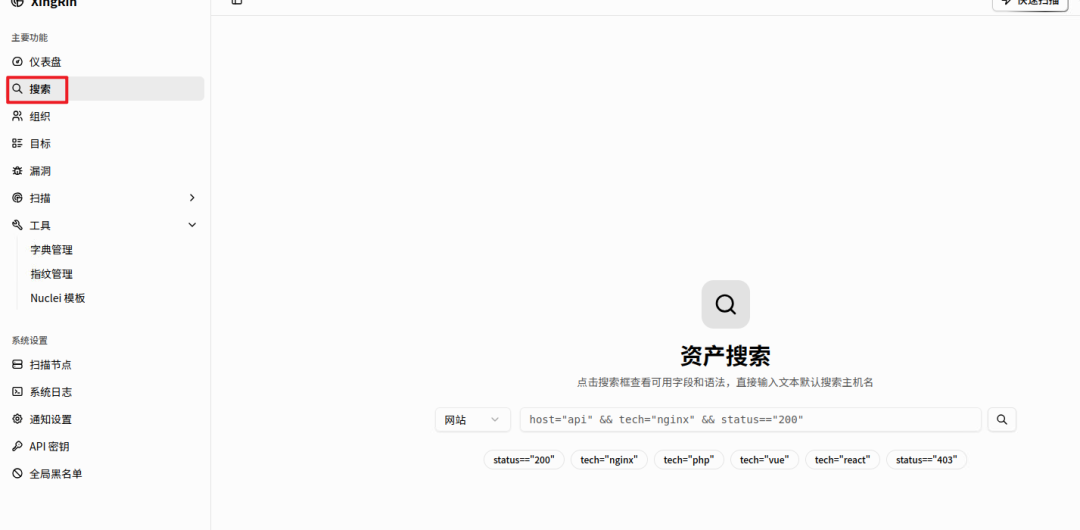The height and width of the screenshot is (530, 1080).
Task: Toggle the sidebar panel icon at top
Action: click(x=237, y=2)
